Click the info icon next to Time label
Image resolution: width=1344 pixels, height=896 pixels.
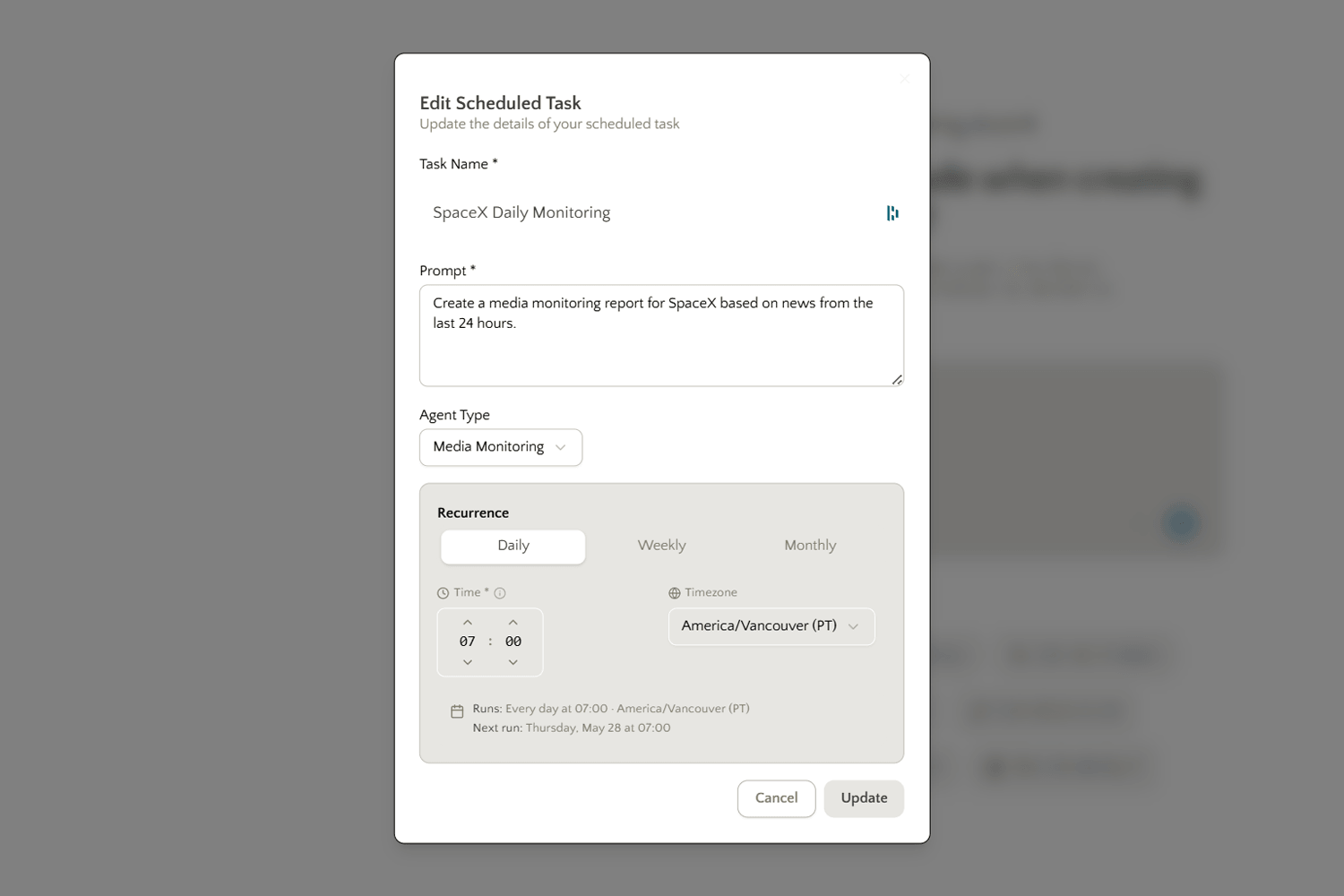click(500, 593)
